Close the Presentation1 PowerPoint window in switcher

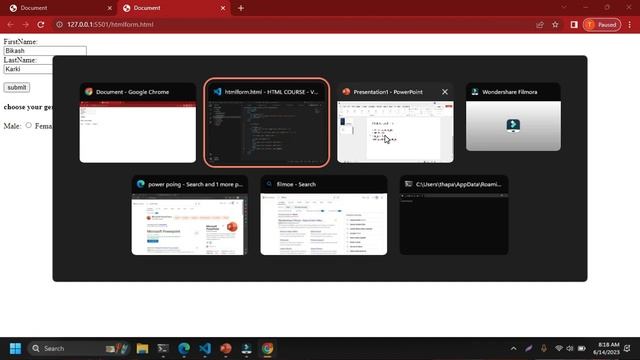(445, 92)
